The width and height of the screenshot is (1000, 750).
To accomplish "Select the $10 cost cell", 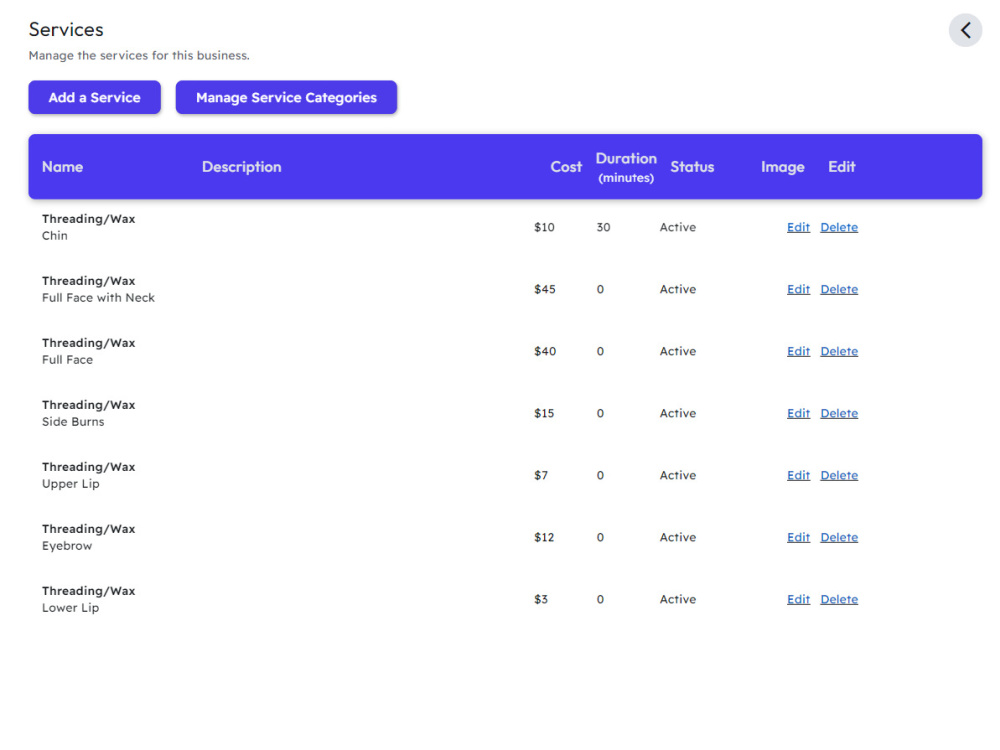I will 544,227.
